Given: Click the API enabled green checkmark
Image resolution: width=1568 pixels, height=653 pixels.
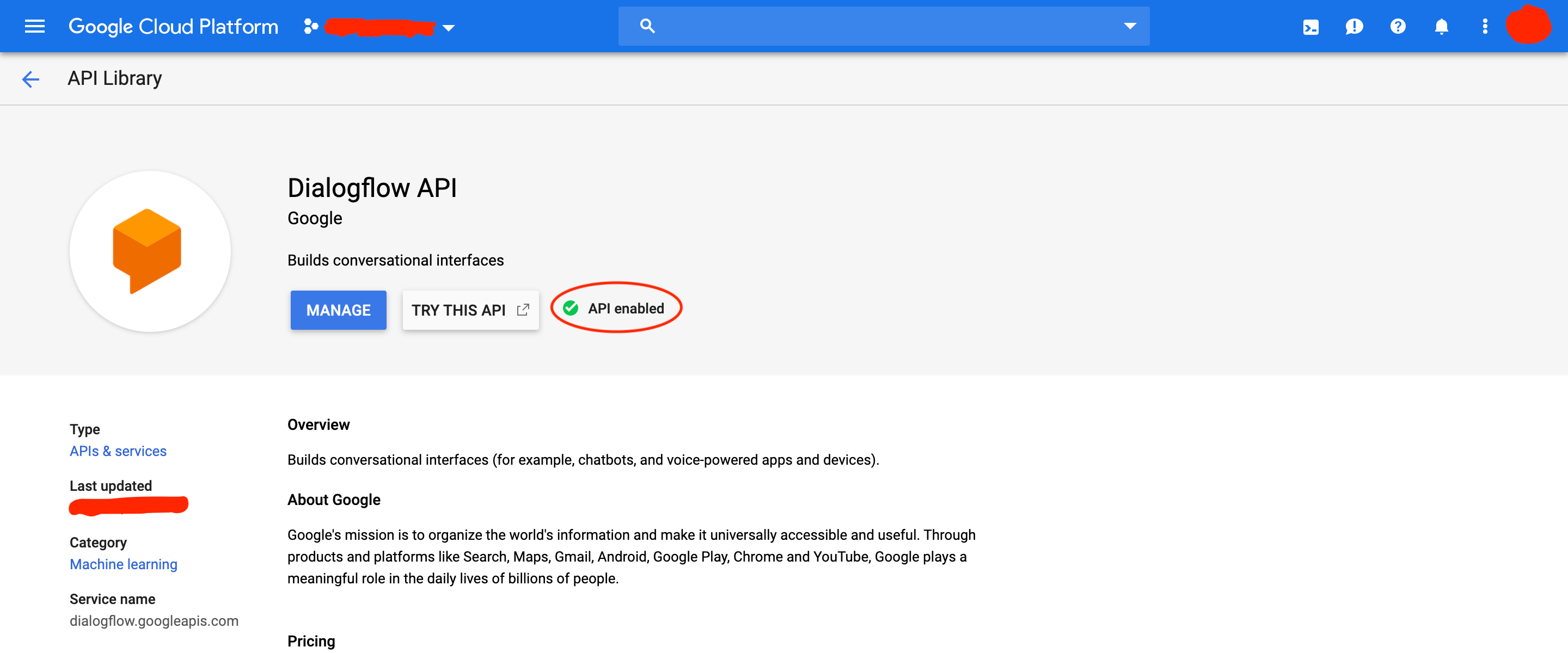Looking at the screenshot, I should click(x=571, y=309).
